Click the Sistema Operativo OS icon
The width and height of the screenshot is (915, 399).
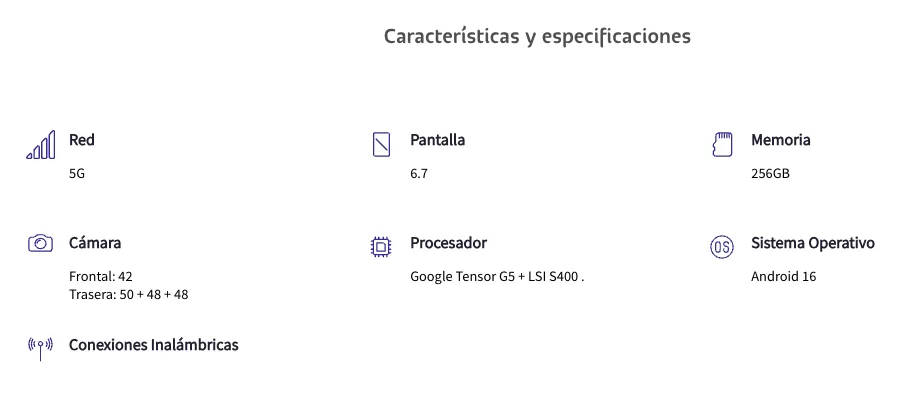pyautogui.click(x=722, y=247)
